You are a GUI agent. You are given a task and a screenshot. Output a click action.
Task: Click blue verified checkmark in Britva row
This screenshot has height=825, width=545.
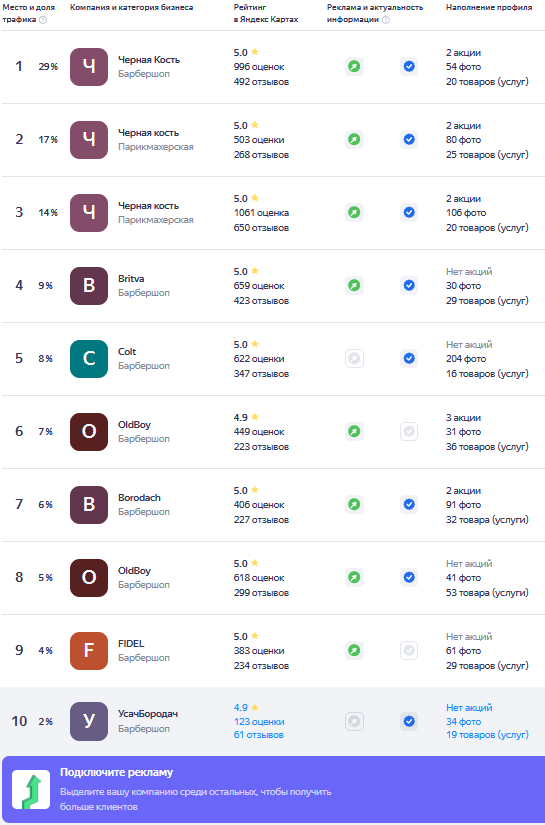[x=409, y=286]
